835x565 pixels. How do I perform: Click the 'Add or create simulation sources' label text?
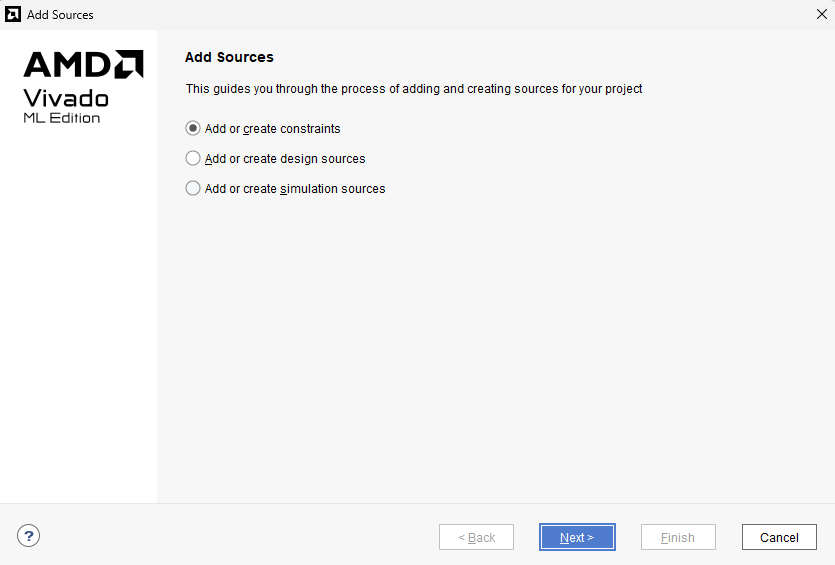tap(295, 189)
